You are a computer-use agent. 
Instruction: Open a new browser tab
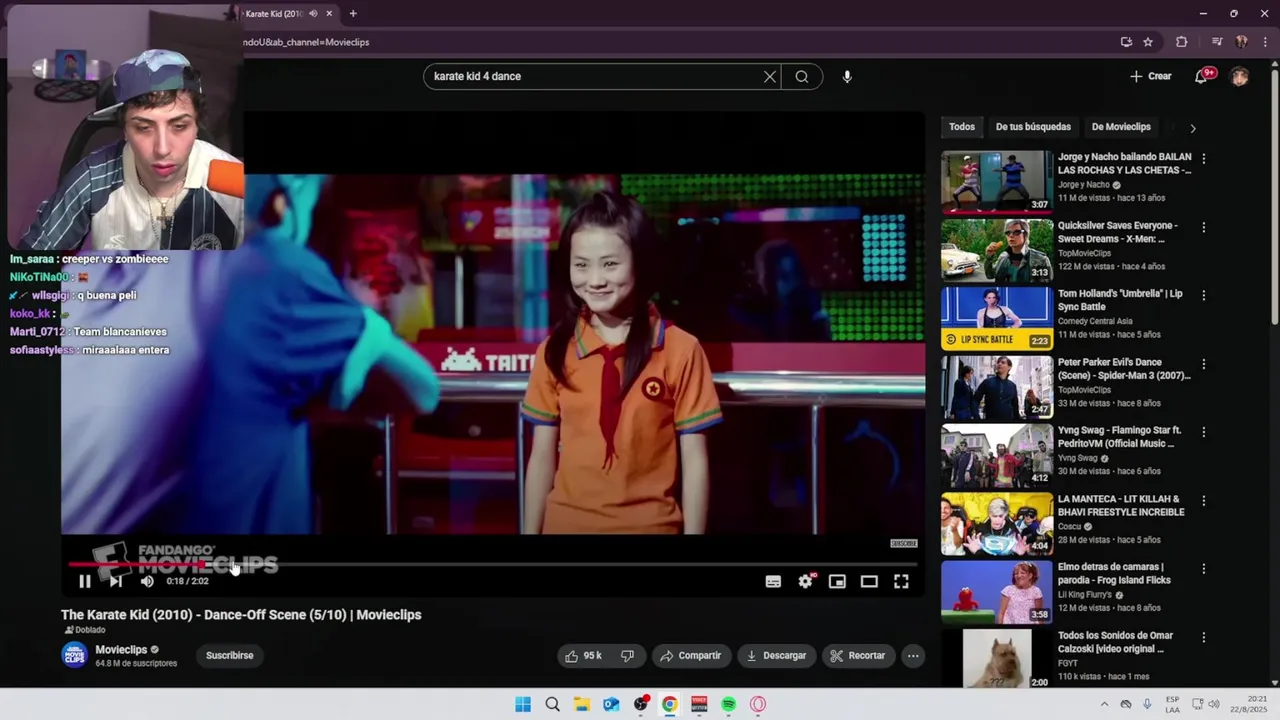pyautogui.click(x=353, y=14)
